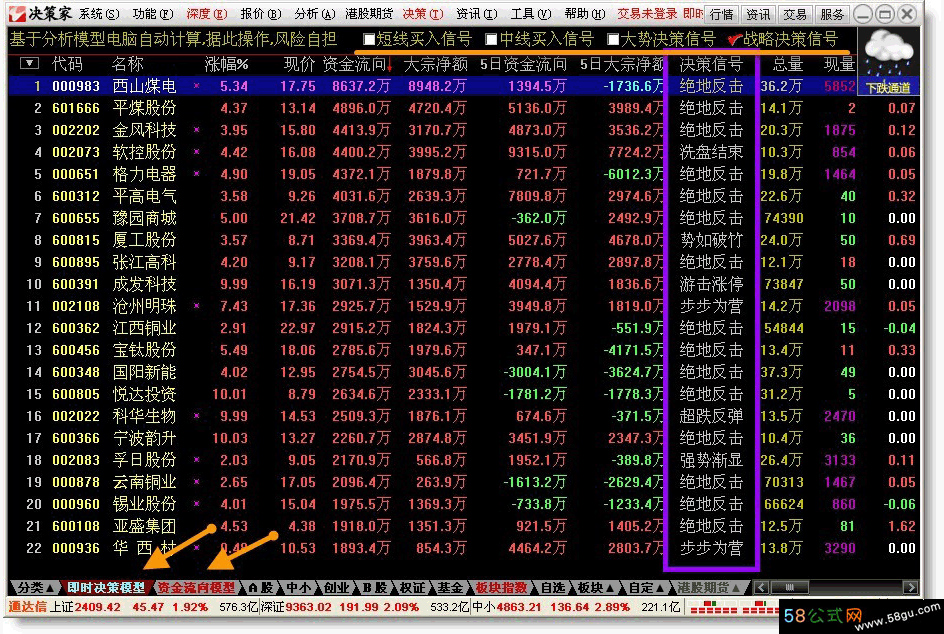Open the 系统(S) menu
This screenshot has width=944, height=634.
[99, 13]
